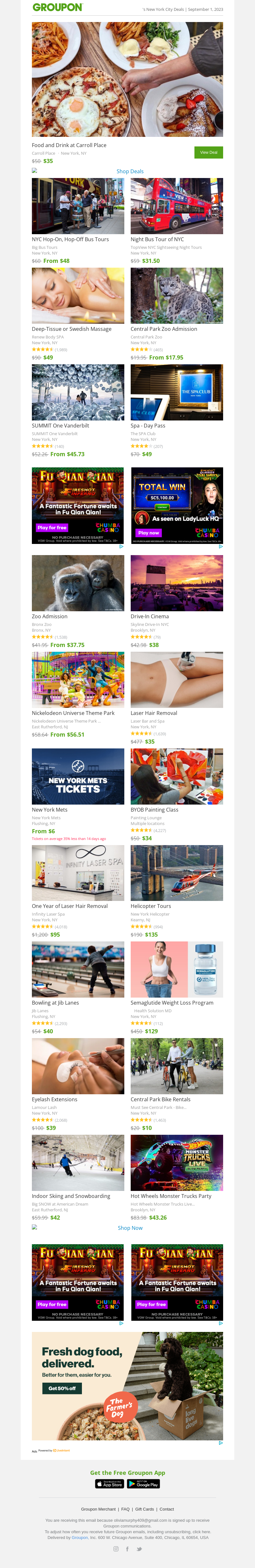Open Central Park Zoo Admission title
Image resolution: width=255 pixels, height=1568 pixels.
tap(164, 329)
